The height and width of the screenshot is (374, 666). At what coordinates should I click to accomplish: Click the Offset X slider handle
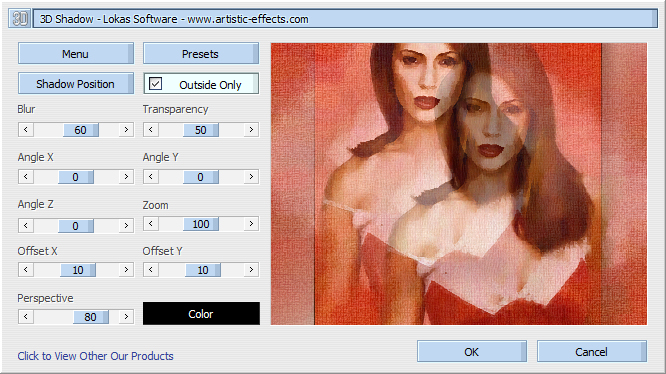(x=78, y=270)
